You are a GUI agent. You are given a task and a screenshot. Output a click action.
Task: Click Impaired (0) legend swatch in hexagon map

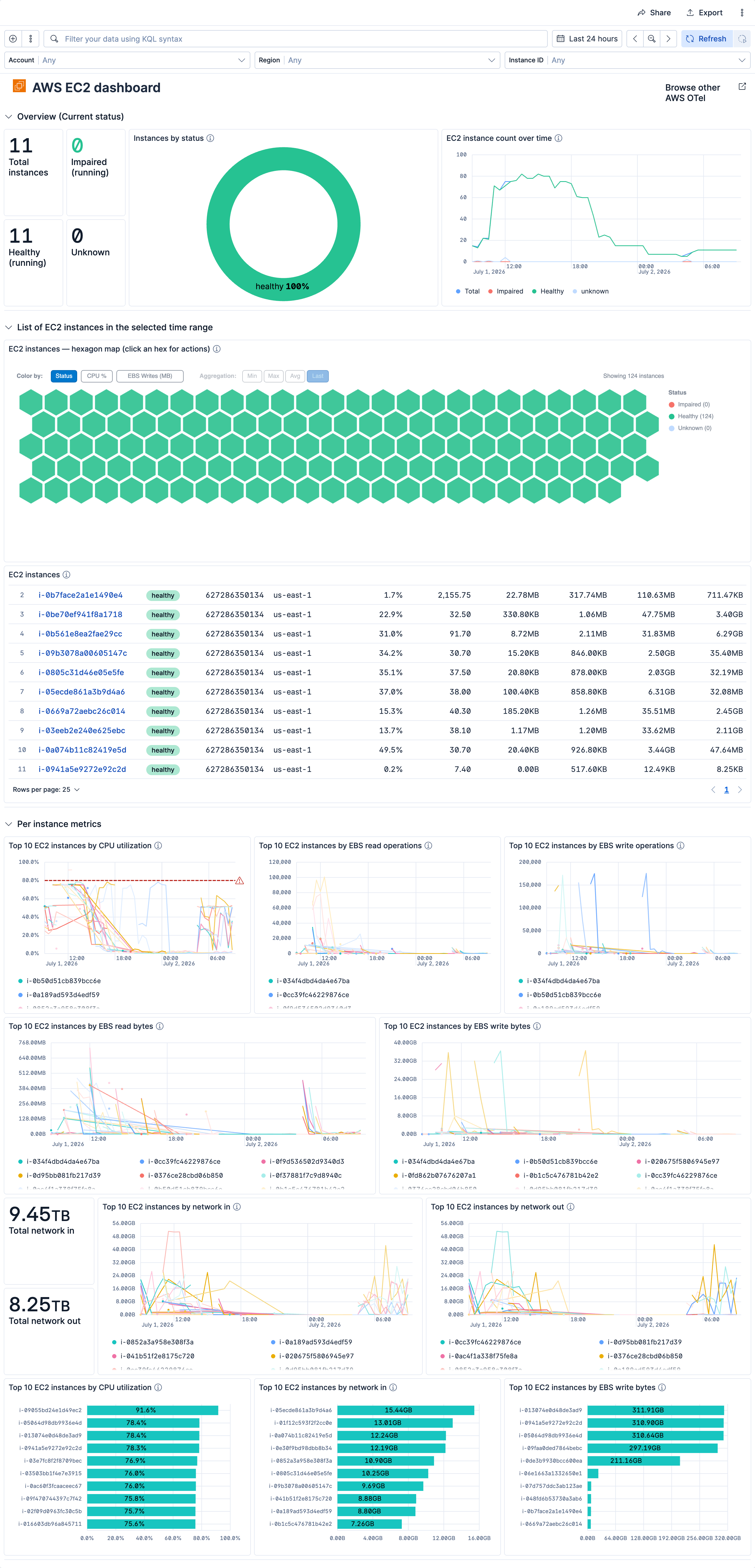click(672, 405)
